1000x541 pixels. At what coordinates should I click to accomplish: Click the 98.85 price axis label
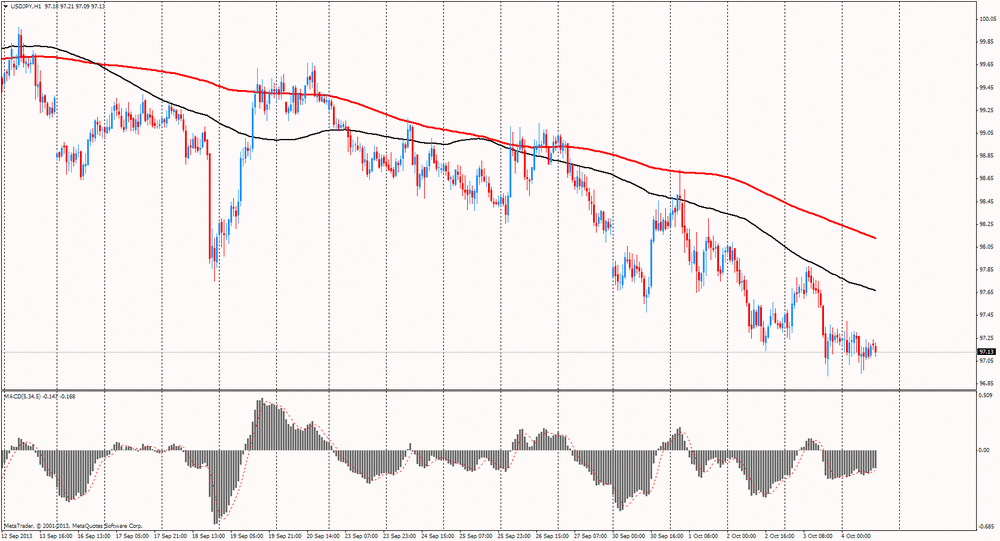point(986,156)
